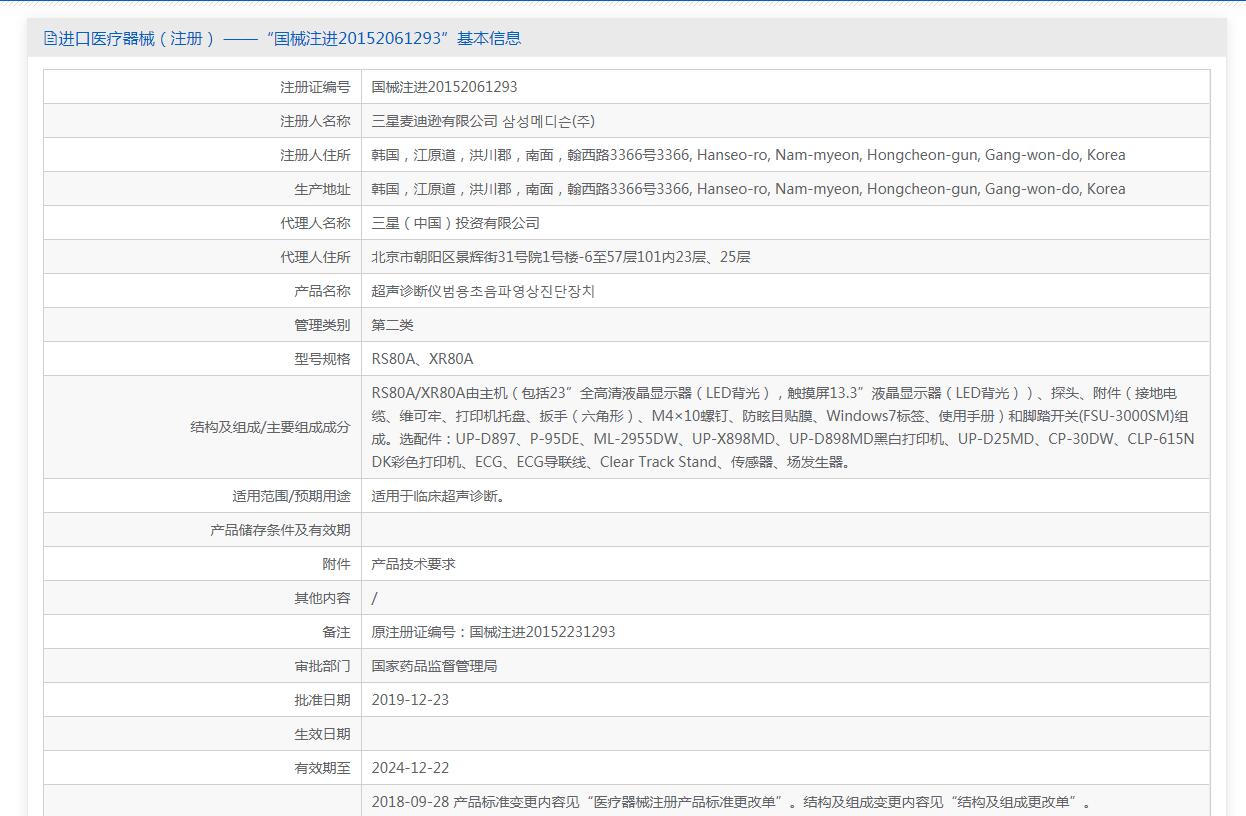Click the document icon before the page title
The width and height of the screenshot is (1246, 816).
tap(50, 39)
